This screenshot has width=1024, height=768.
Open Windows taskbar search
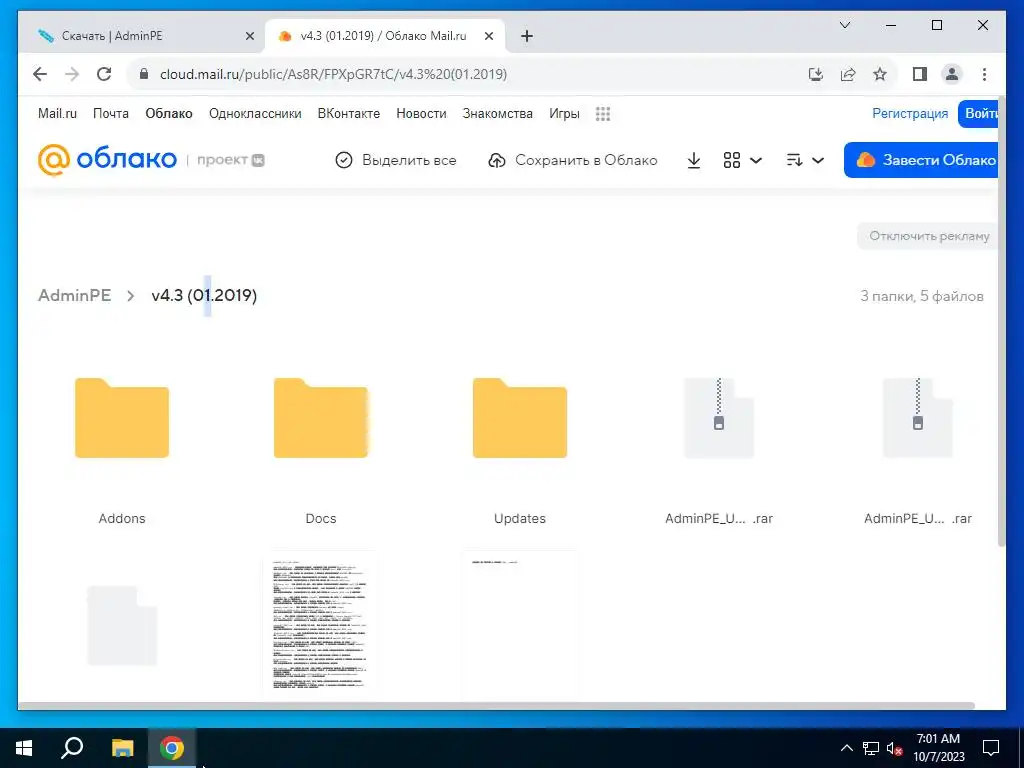pos(72,748)
